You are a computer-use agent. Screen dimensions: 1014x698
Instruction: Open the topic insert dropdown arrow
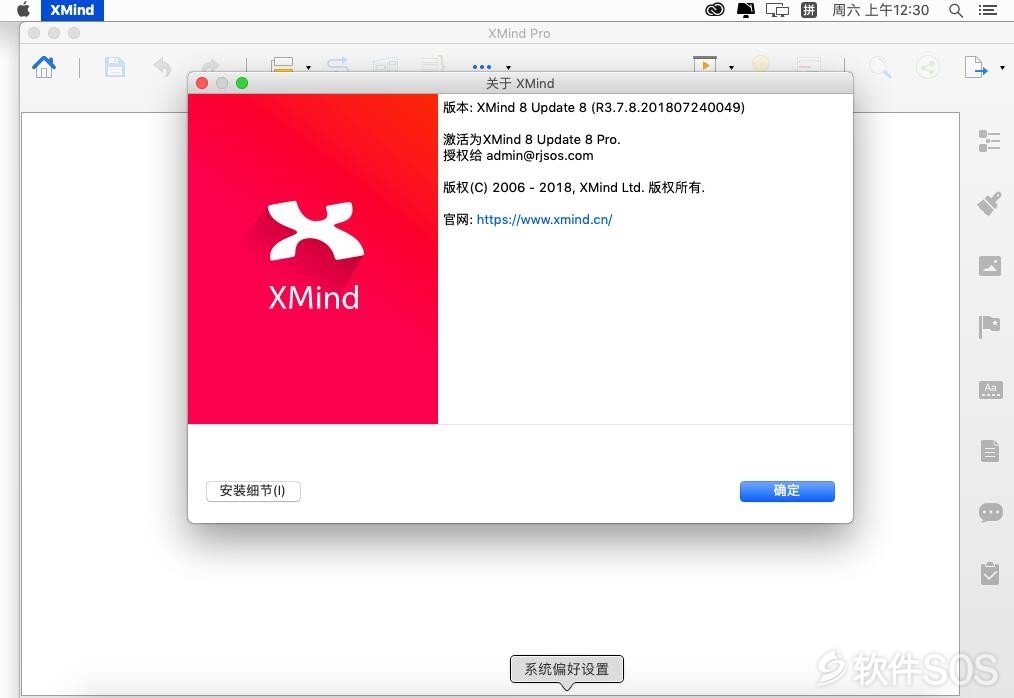point(308,67)
